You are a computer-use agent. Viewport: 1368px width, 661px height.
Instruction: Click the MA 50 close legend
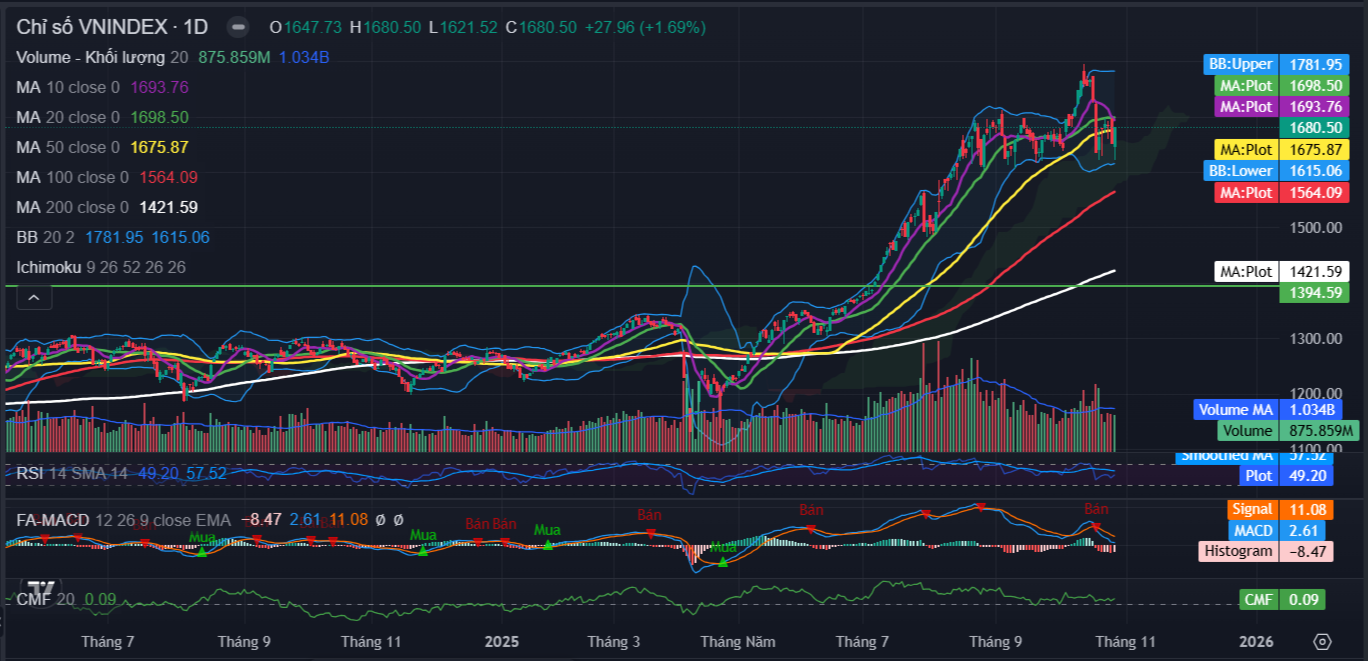coord(68,147)
